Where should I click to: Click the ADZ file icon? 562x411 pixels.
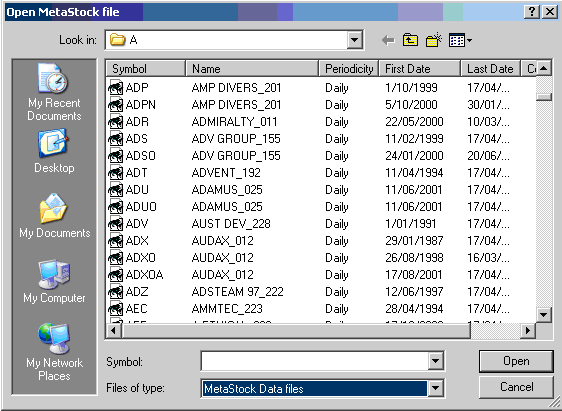tap(115, 292)
